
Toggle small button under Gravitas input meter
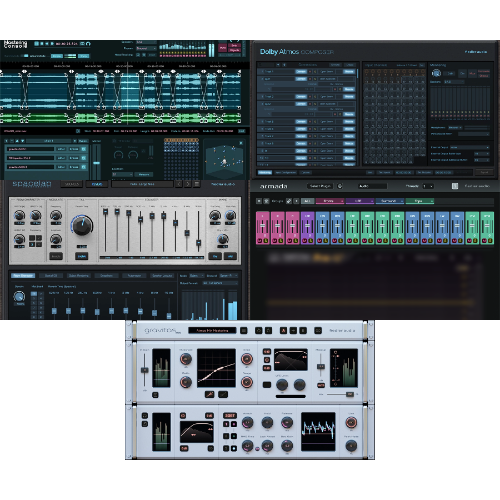[155, 395]
